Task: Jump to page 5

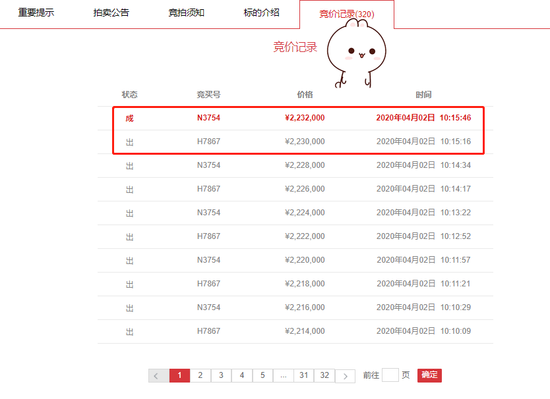Action: pos(262,376)
